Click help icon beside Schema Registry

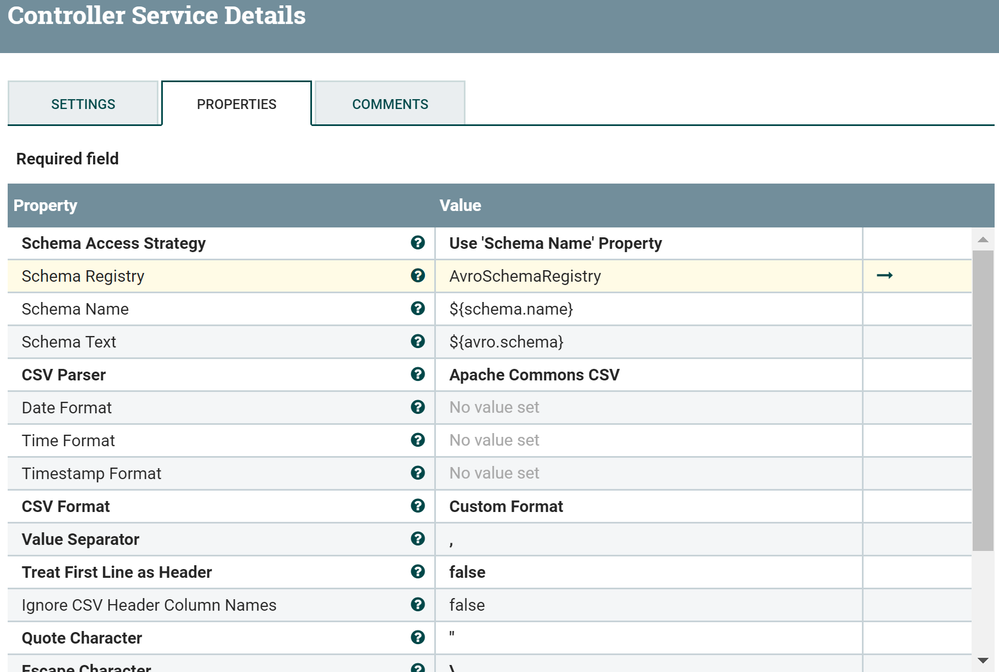point(418,276)
